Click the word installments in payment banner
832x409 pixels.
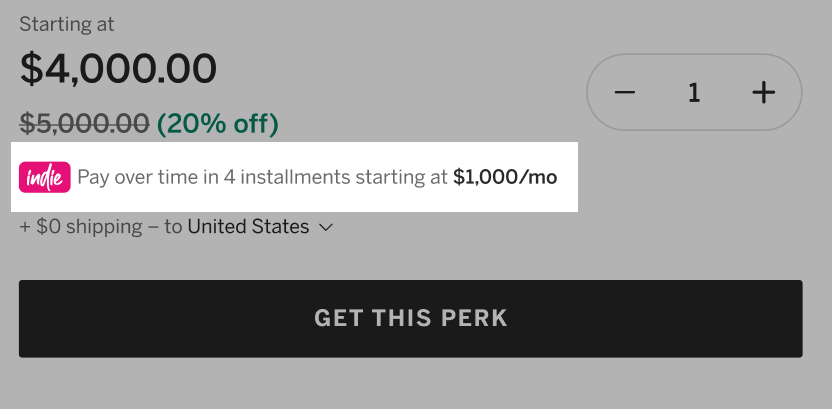pyautogui.click(x=295, y=177)
